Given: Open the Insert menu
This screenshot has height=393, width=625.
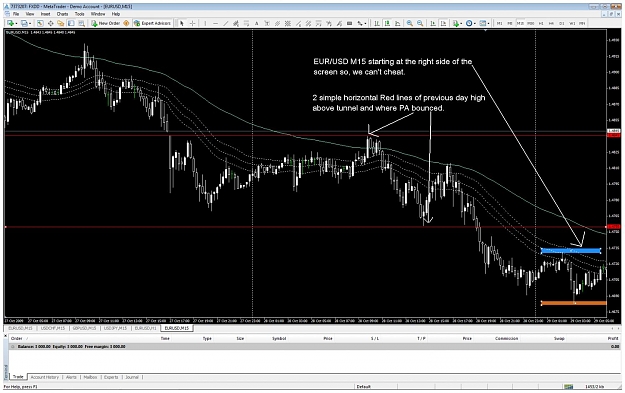Looking at the screenshot, I should click(x=45, y=14).
